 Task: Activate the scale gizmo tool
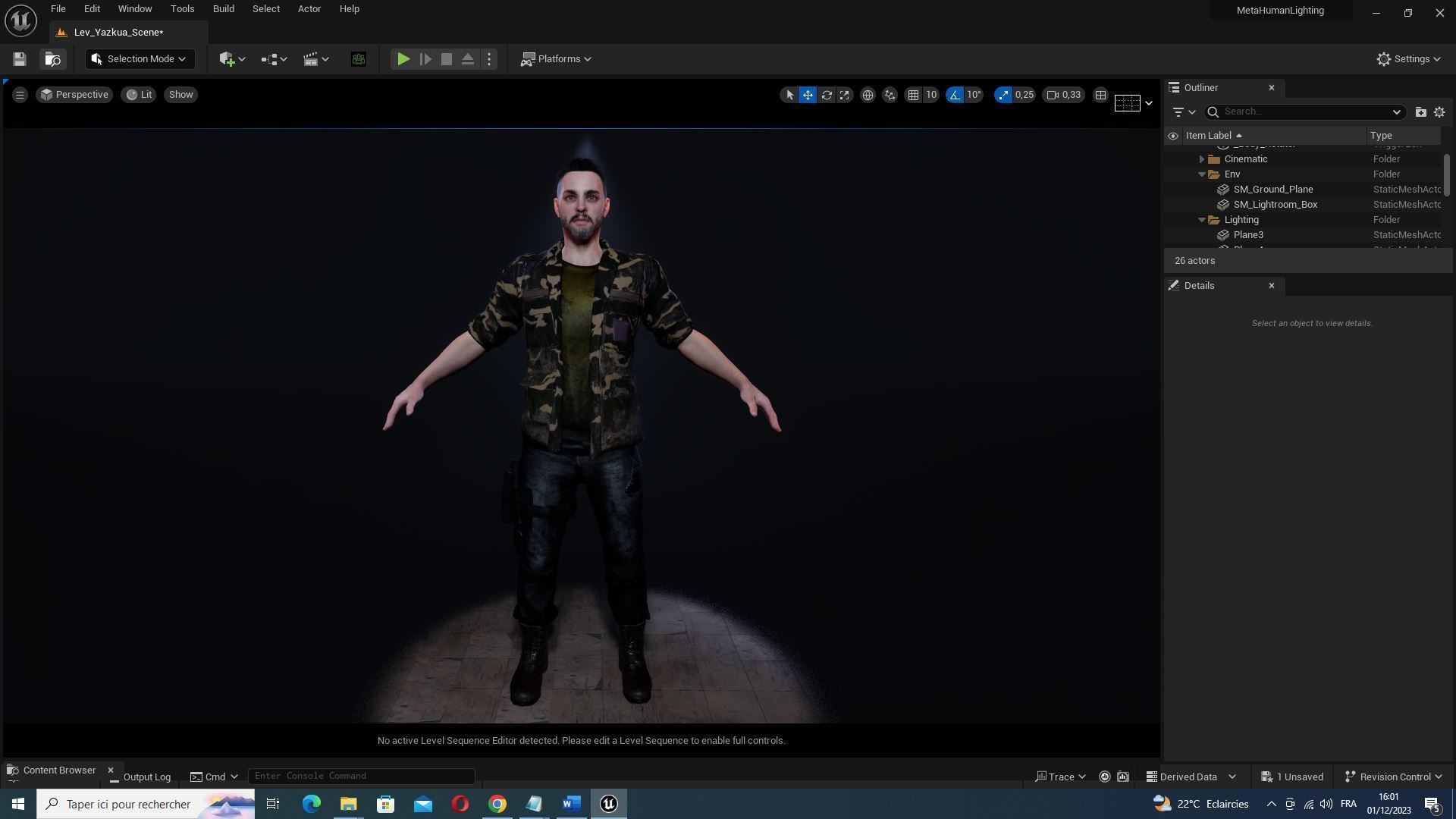coord(844,95)
